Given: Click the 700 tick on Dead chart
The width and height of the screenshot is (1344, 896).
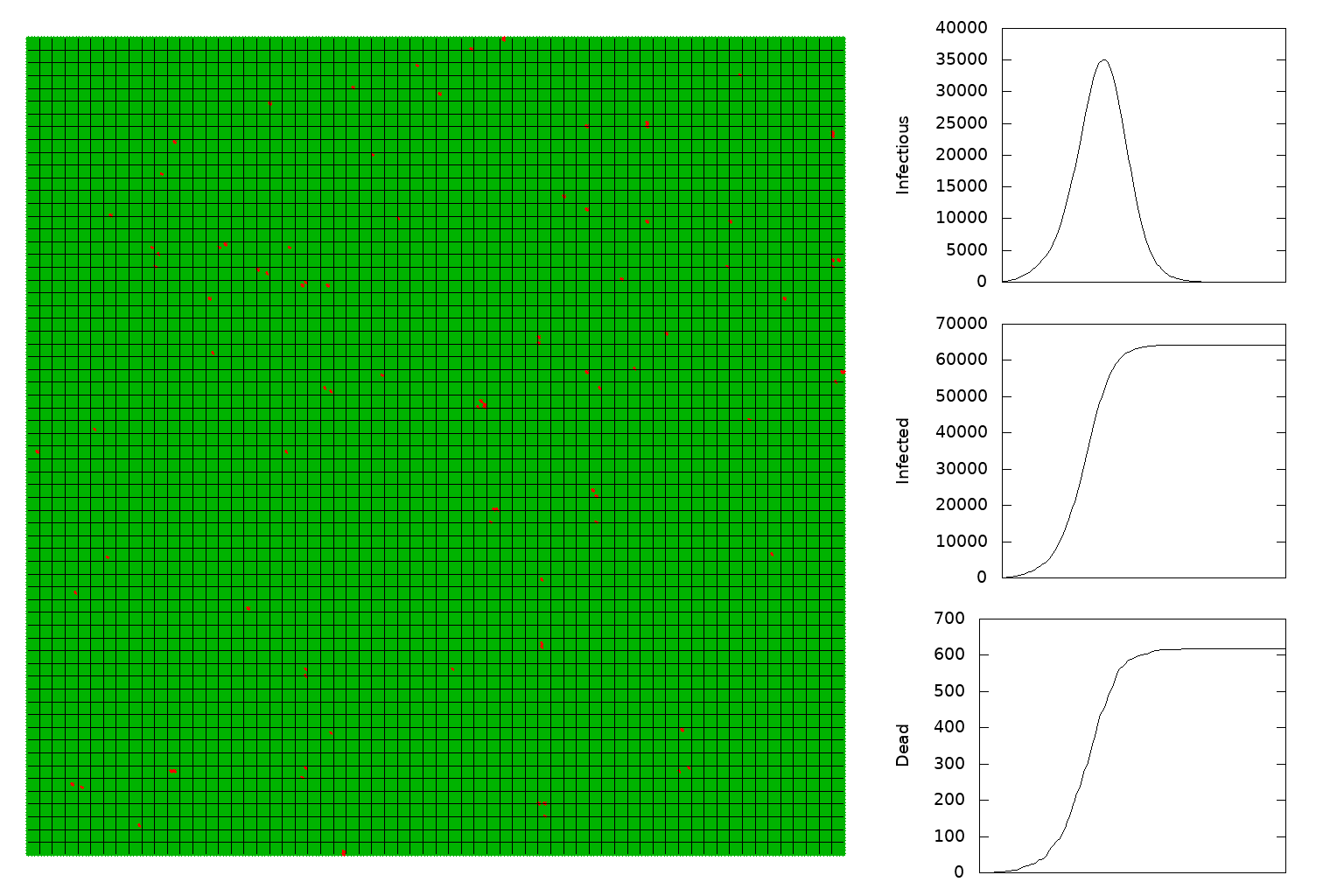Looking at the screenshot, I should (949, 619).
